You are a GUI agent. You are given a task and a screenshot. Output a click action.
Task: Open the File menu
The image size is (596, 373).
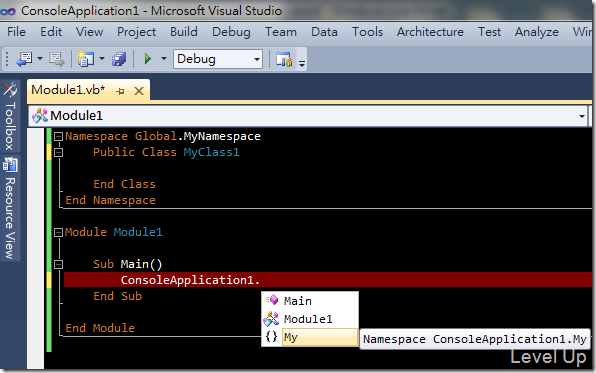click(16, 32)
